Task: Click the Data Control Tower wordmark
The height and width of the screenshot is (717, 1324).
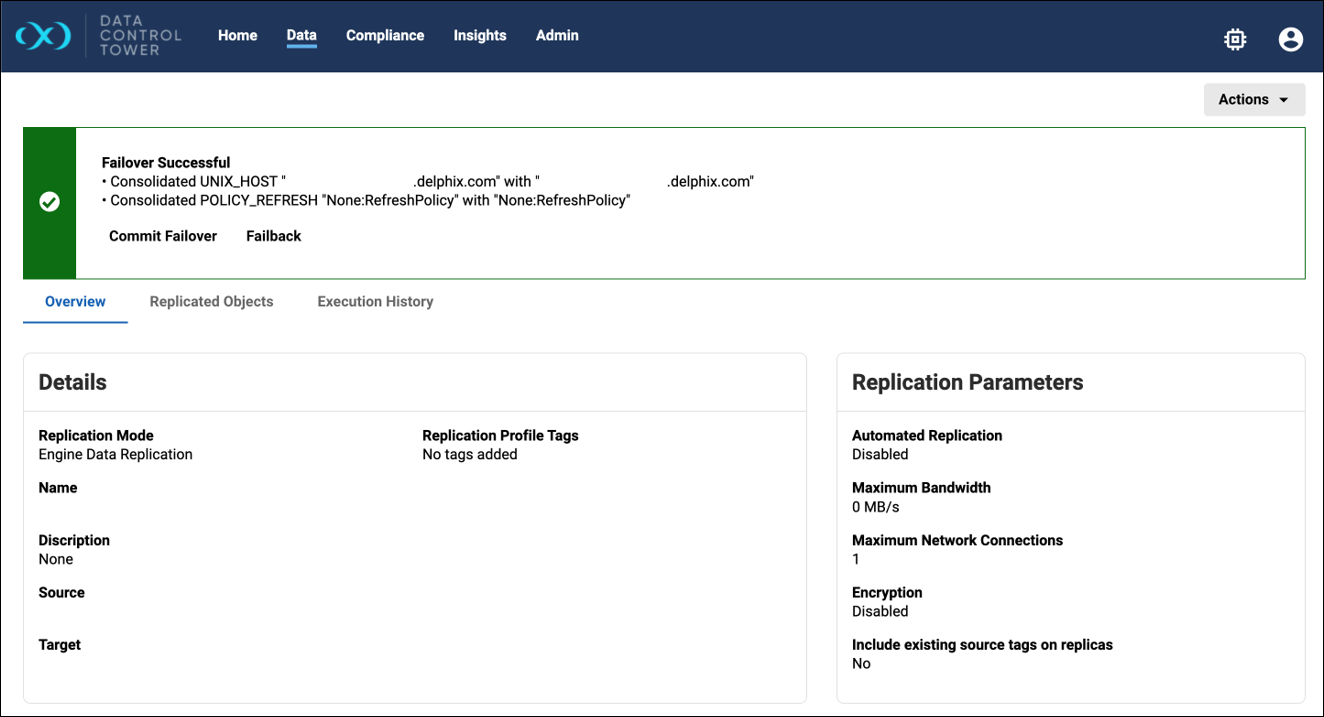Action: [x=141, y=35]
